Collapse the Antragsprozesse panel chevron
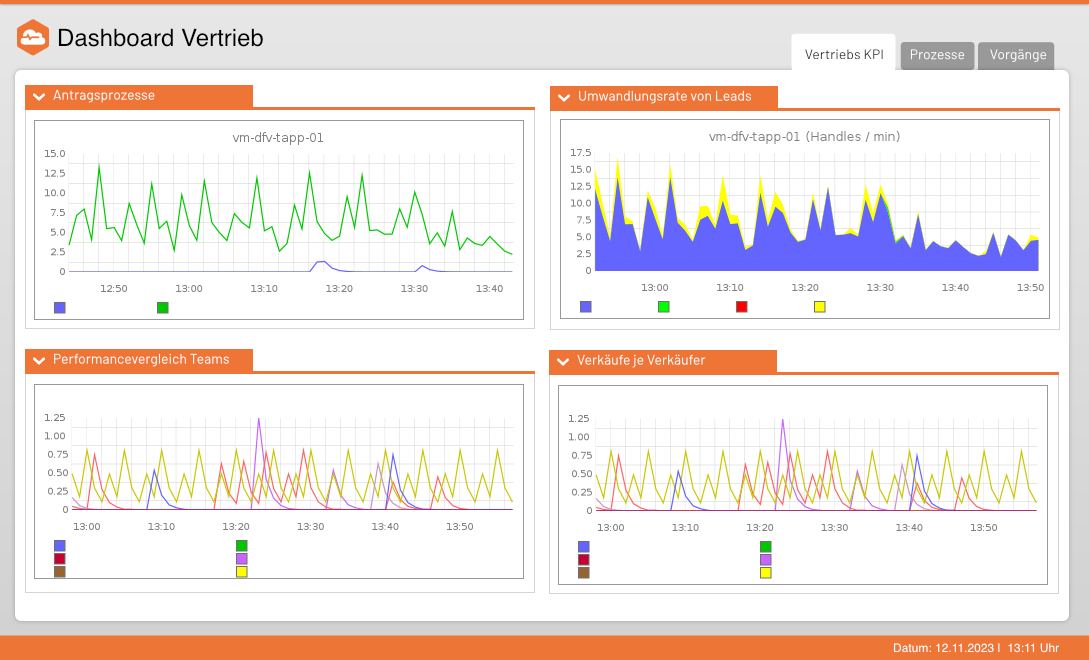 pos(39,97)
